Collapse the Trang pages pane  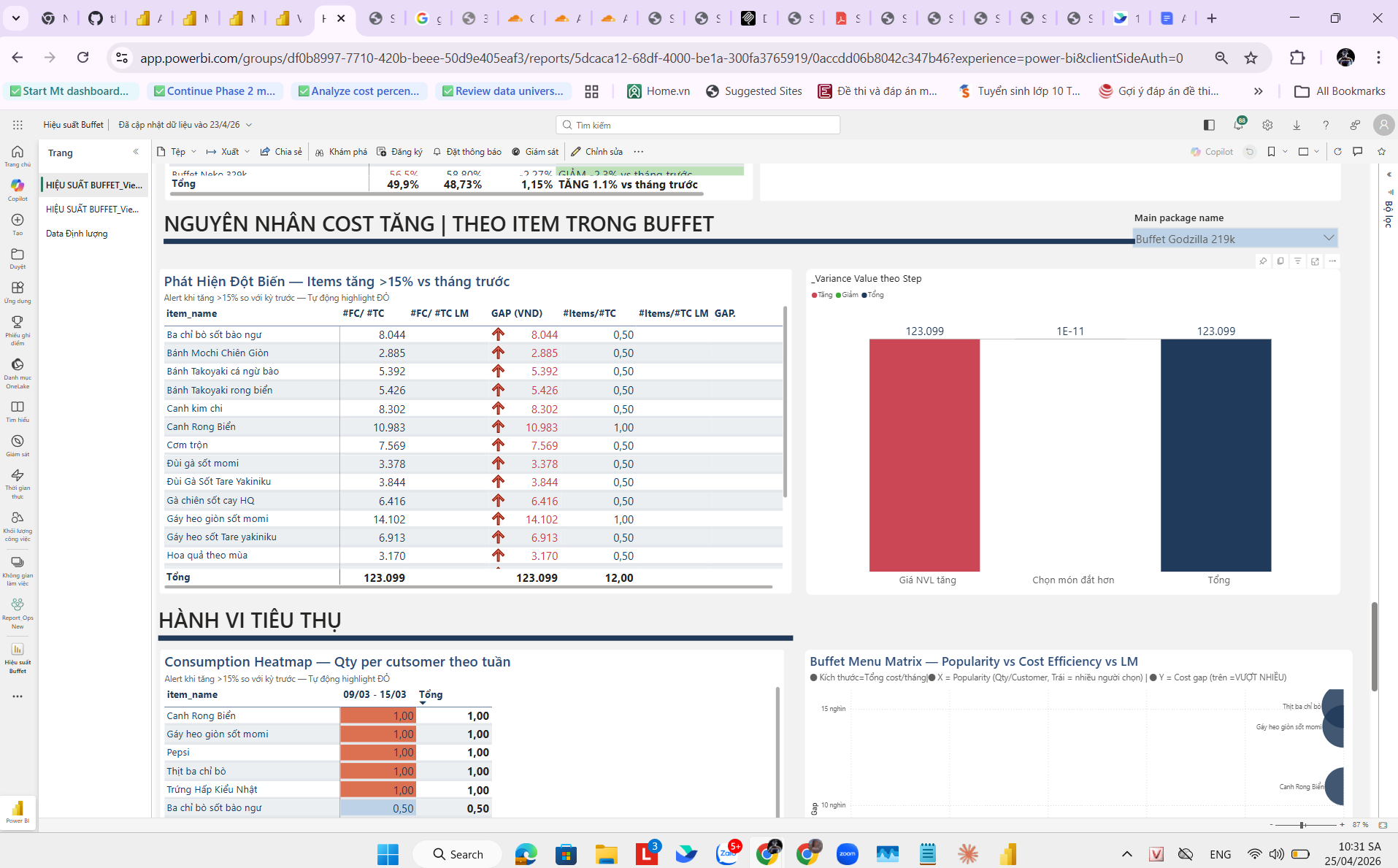[136, 152]
